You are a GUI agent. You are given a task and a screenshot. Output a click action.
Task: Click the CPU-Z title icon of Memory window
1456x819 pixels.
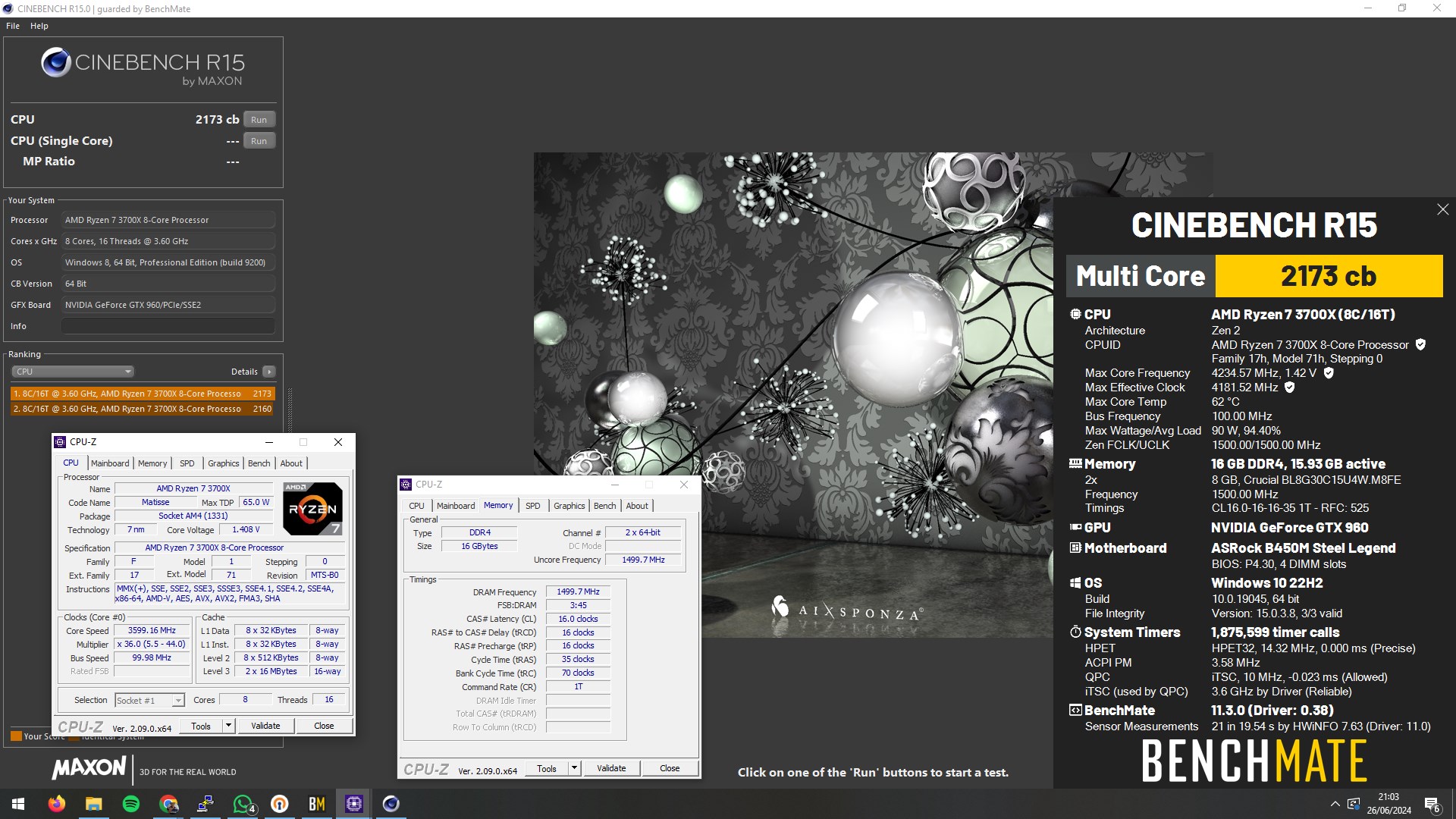tap(406, 485)
